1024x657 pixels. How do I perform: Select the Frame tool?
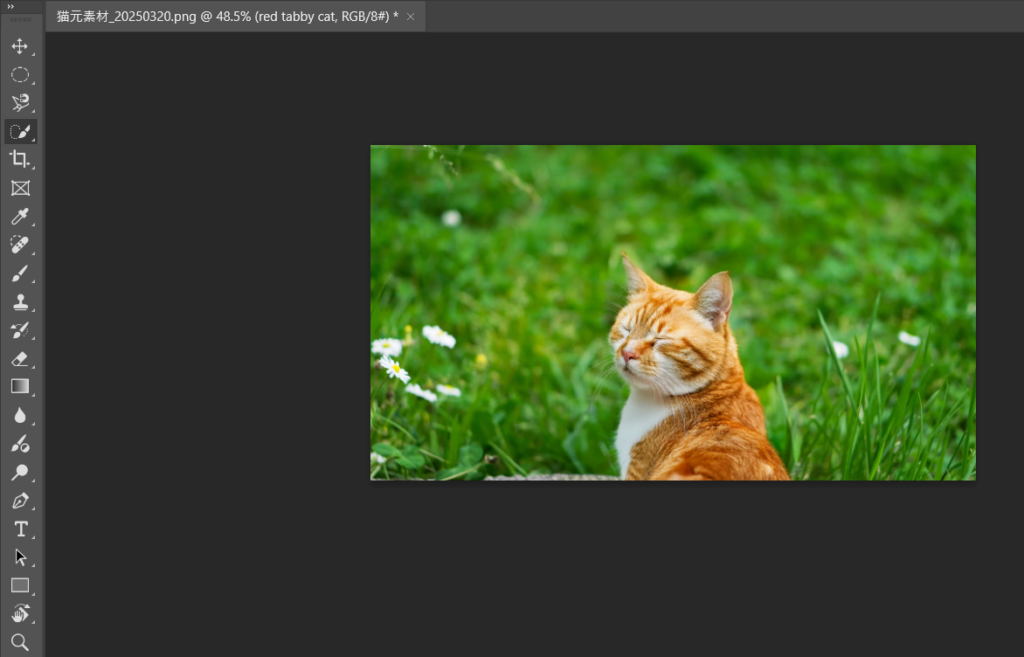click(20, 188)
